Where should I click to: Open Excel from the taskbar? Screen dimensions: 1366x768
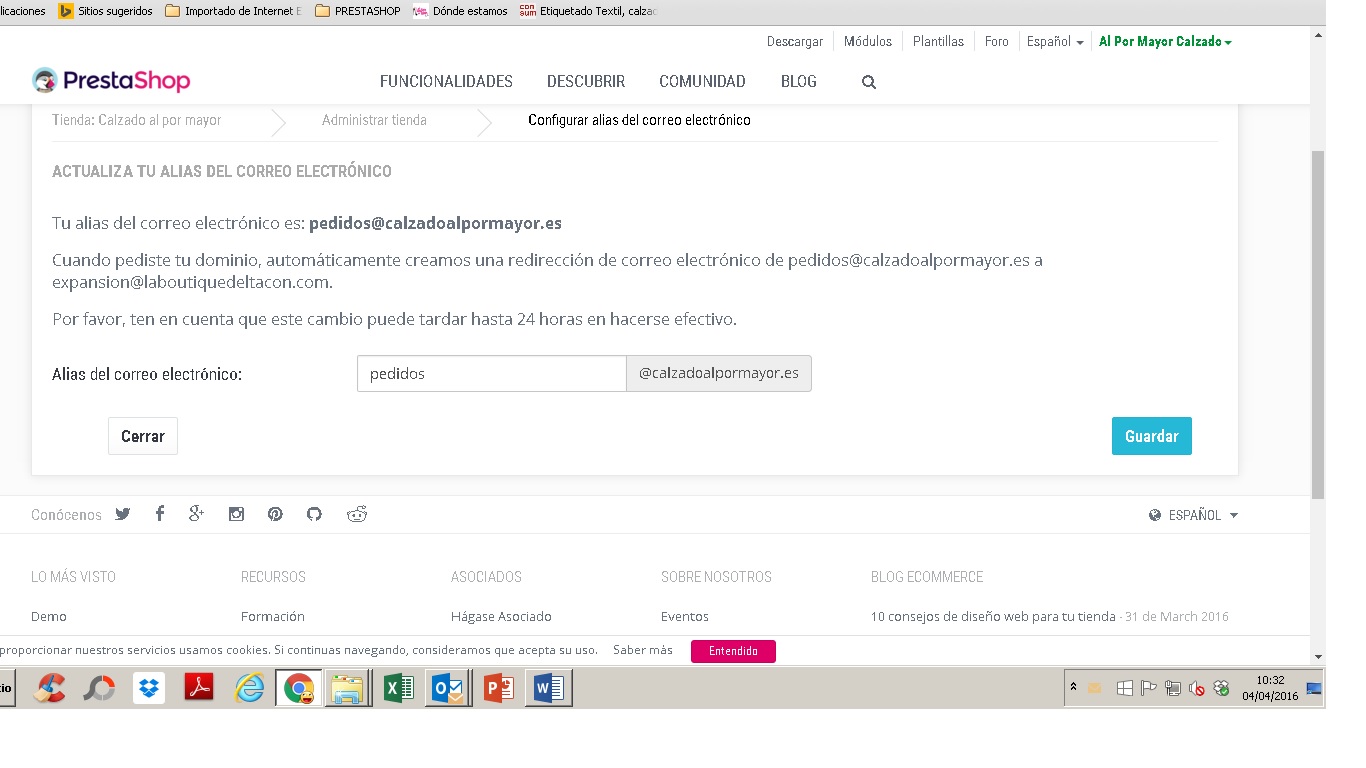pos(399,688)
